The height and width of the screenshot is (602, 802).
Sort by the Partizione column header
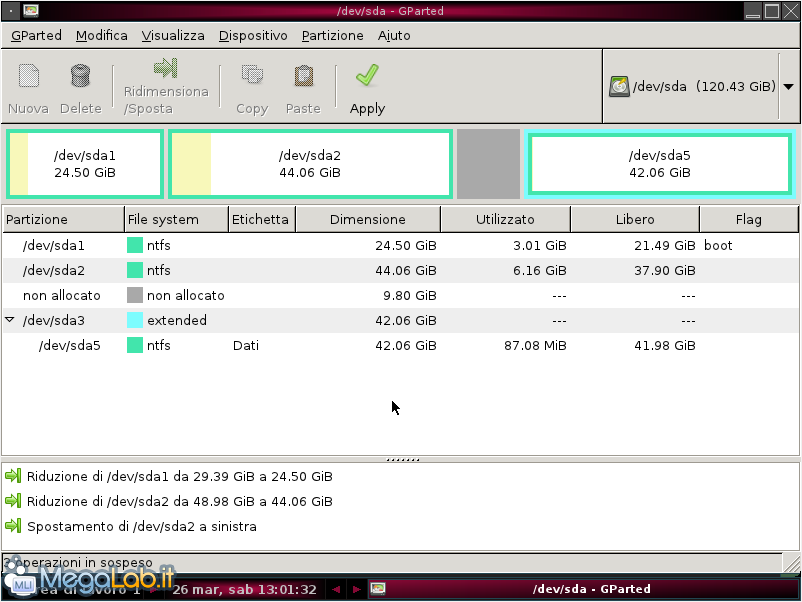tap(63, 219)
